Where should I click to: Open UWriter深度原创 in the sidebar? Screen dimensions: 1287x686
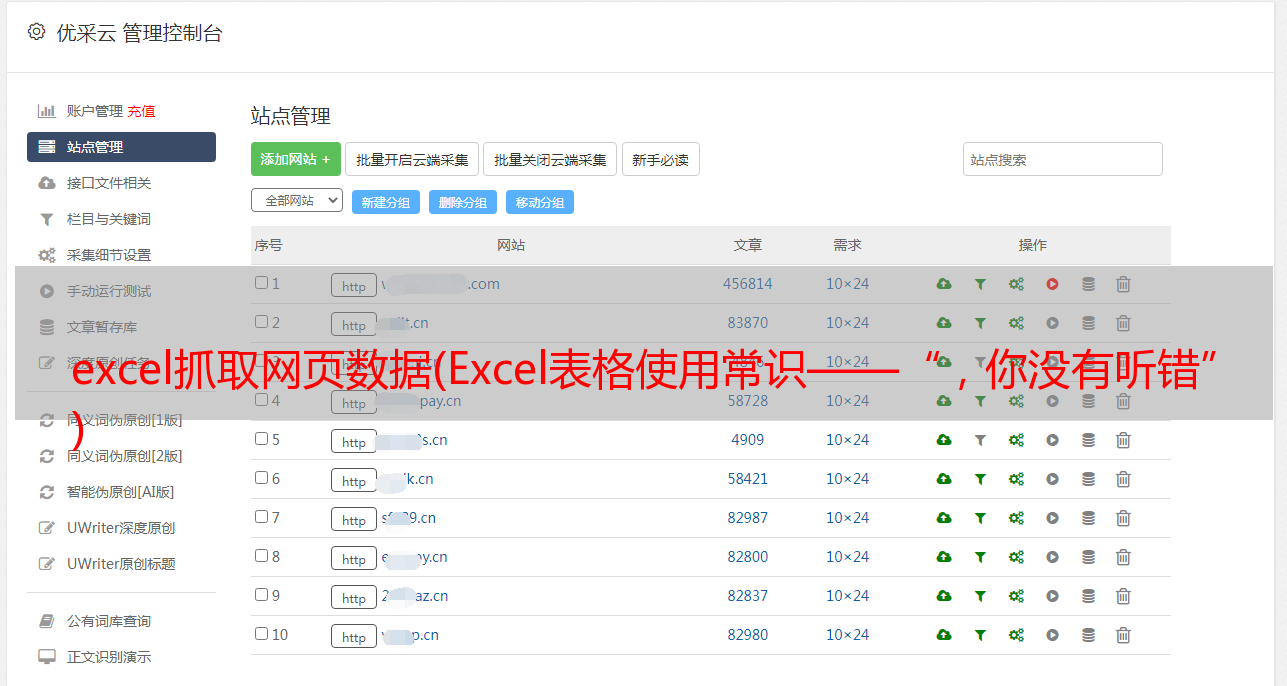(x=121, y=528)
